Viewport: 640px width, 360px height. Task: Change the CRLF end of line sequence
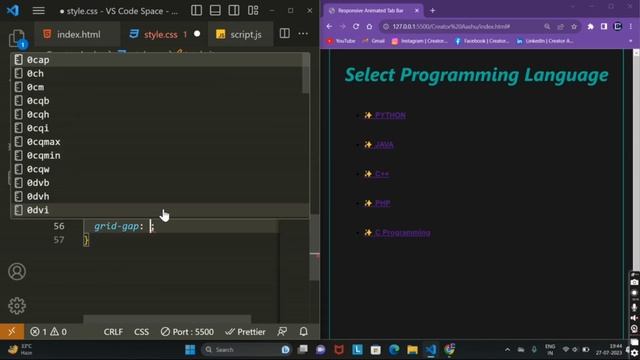tap(113, 332)
